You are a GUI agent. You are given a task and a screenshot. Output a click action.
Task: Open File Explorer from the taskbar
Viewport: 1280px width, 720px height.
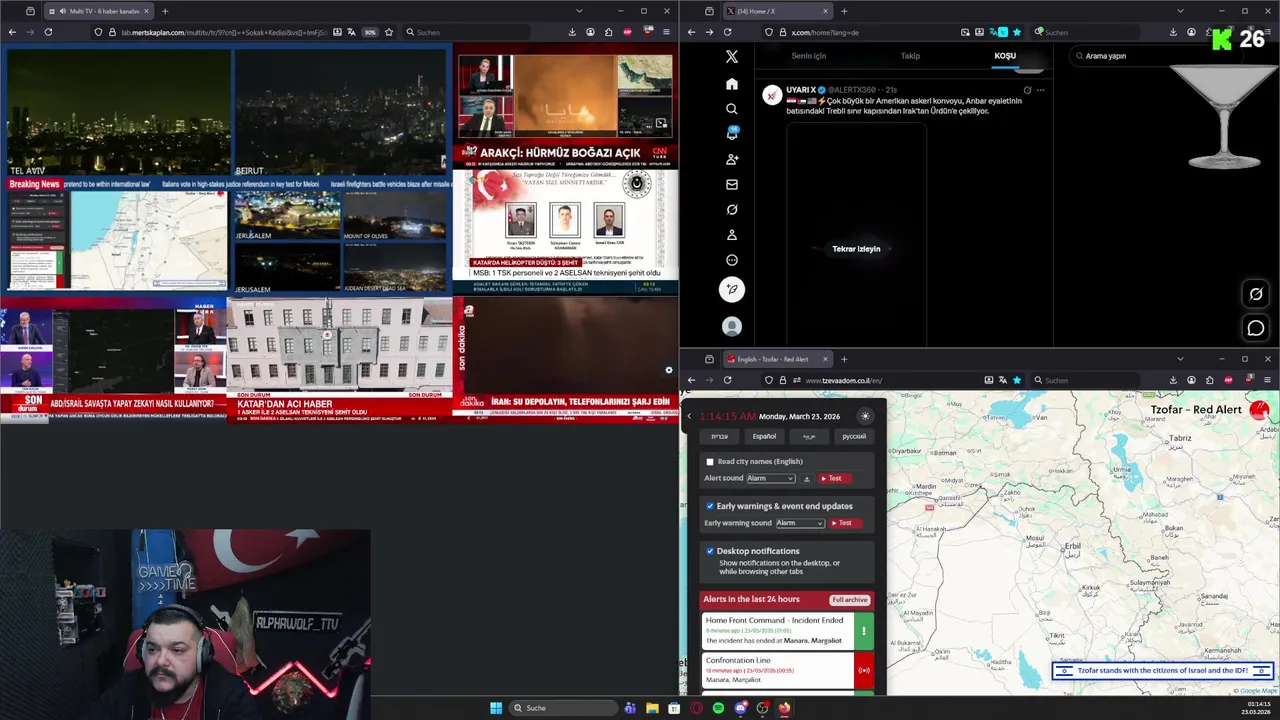click(x=652, y=708)
